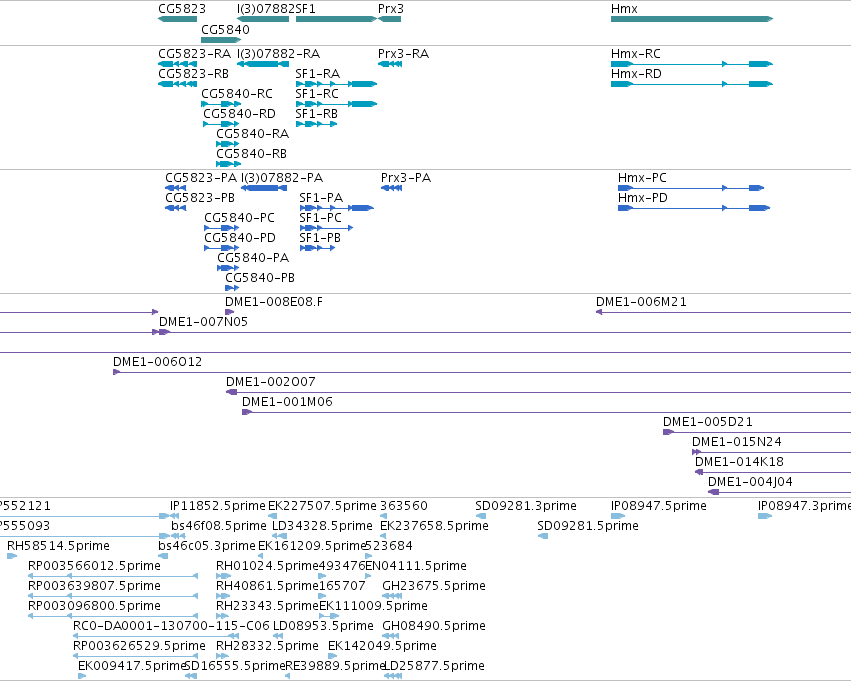
Task: Click the Hmx-PC protein feature
Action: click(691, 188)
